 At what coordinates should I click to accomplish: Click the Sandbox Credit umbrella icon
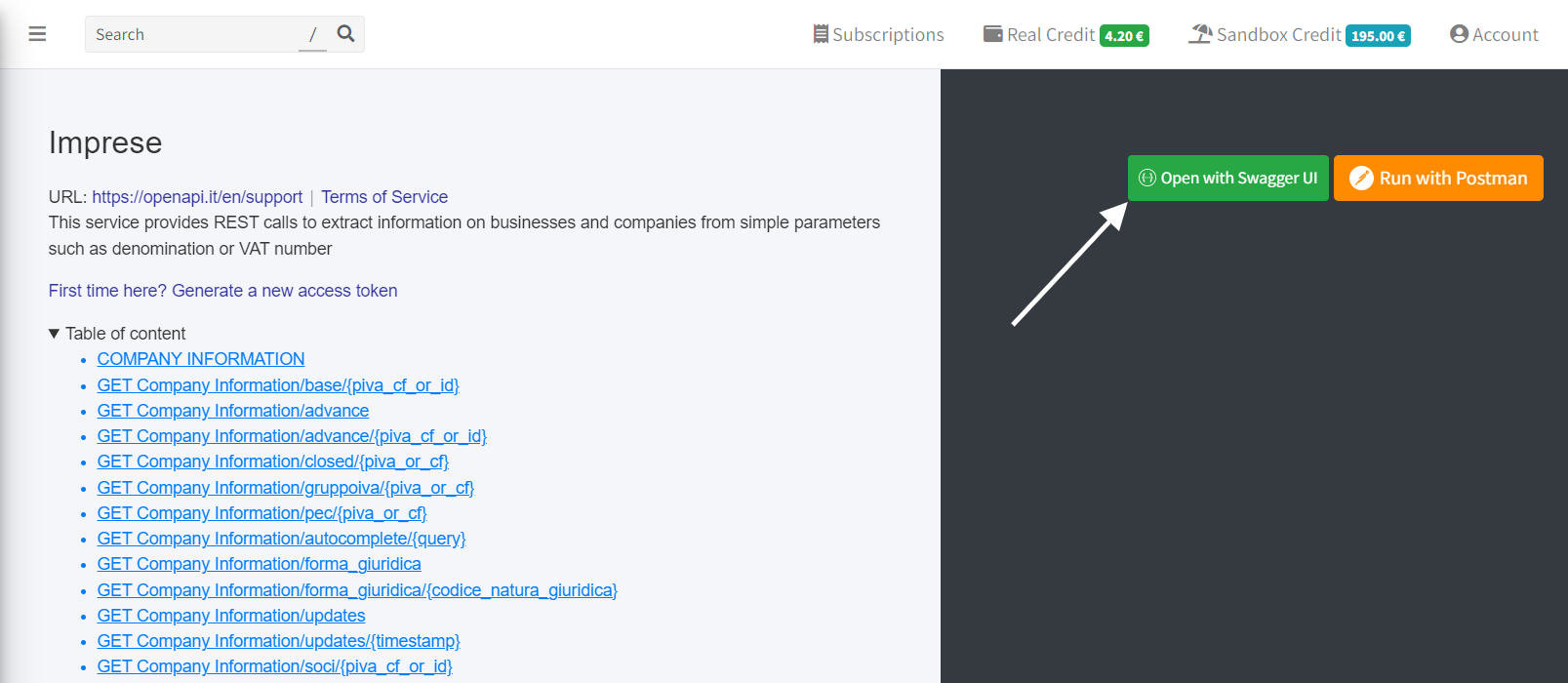click(x=1200, y=34)
